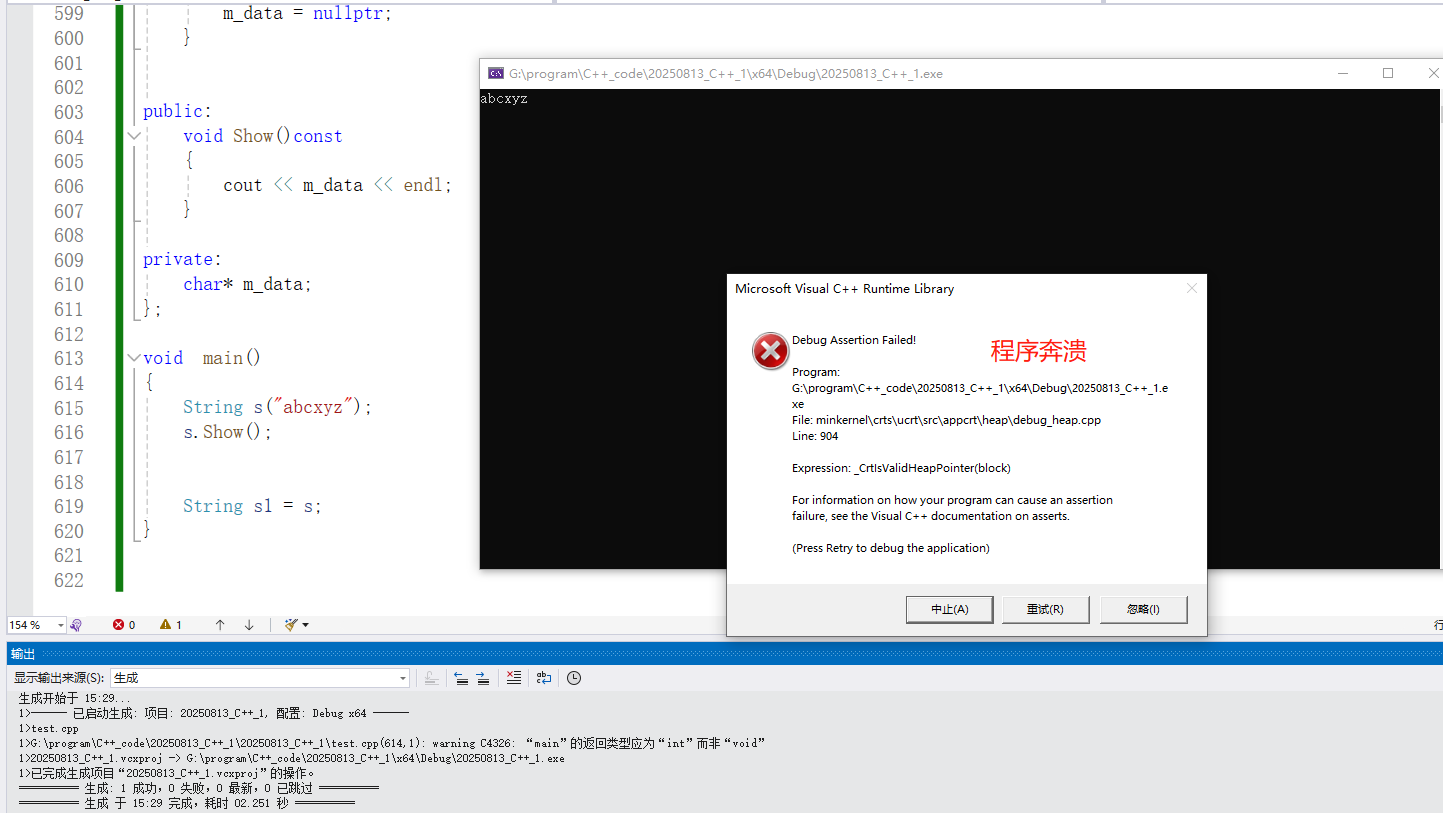Screen dimensions: 1443x813
Task: Click the build summary '1 成功, 0 失败' line
Action: click(x=198, y=788)
